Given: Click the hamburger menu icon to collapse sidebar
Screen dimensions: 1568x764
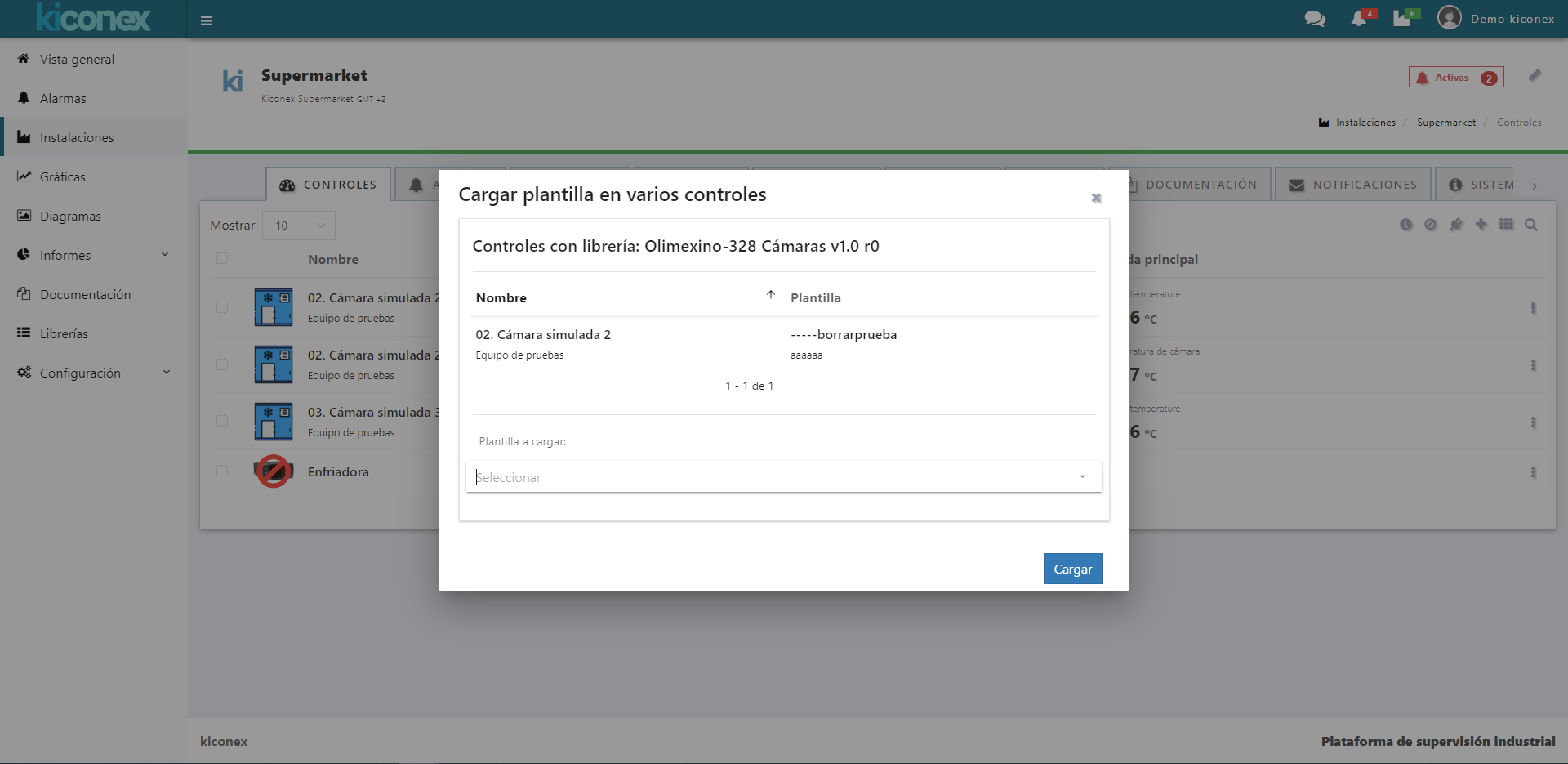Looking at the screenshot, I should coord(207,20).
